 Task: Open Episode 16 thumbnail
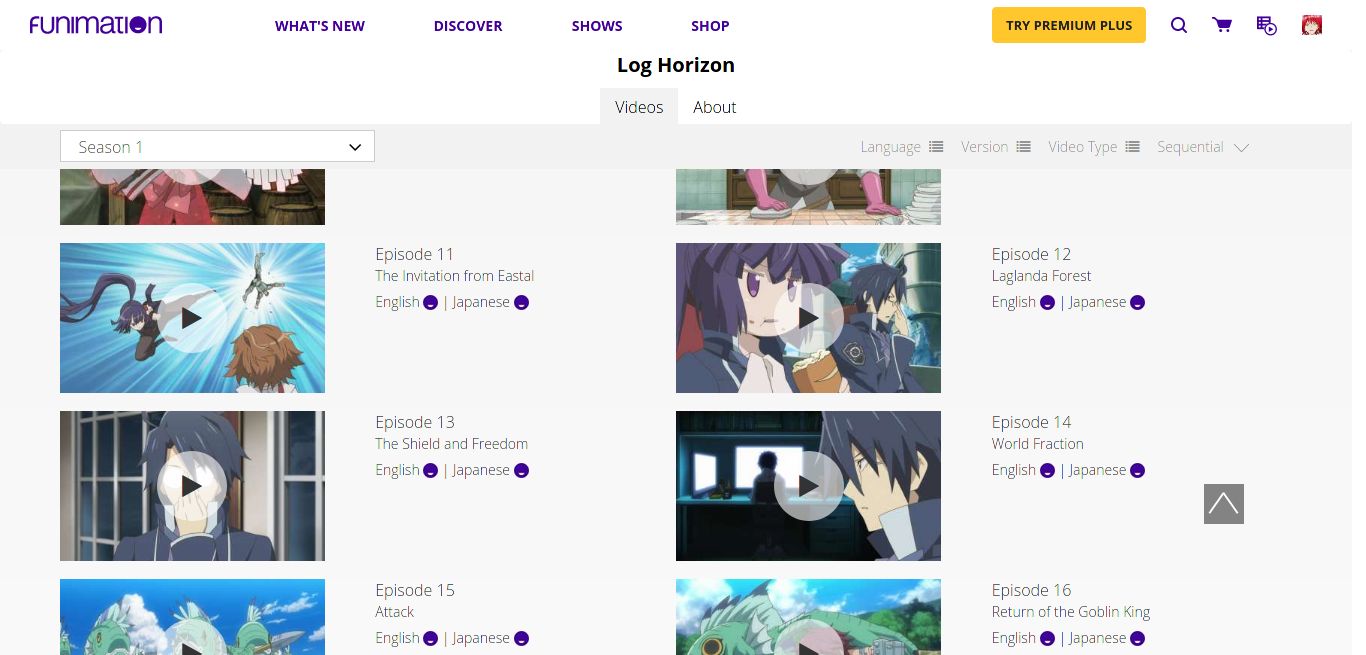[808, 617]
